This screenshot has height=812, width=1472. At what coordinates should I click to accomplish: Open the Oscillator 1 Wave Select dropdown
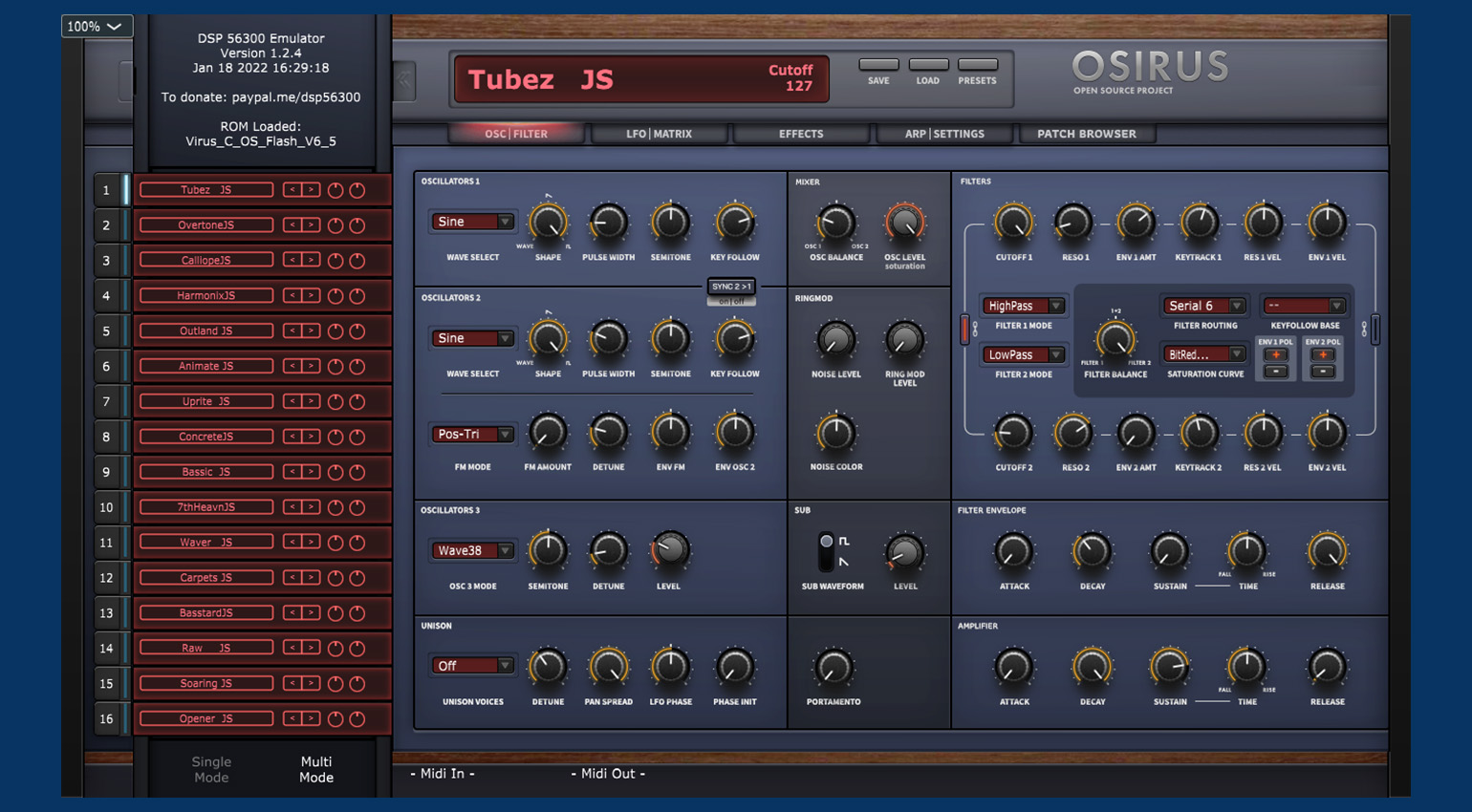click(x=473, y=222)
